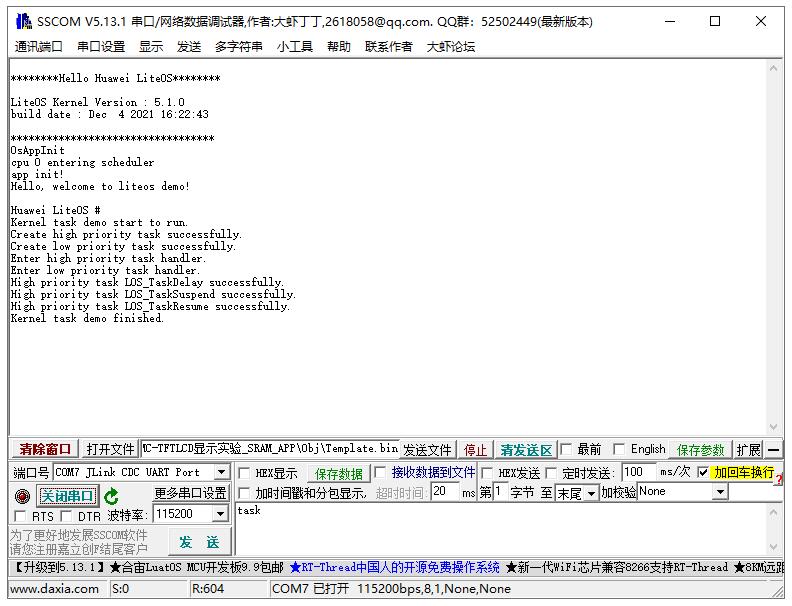Click the www.daxia.com status link
Viewport: 792px width, 606px height.
(x=55, y=589)
